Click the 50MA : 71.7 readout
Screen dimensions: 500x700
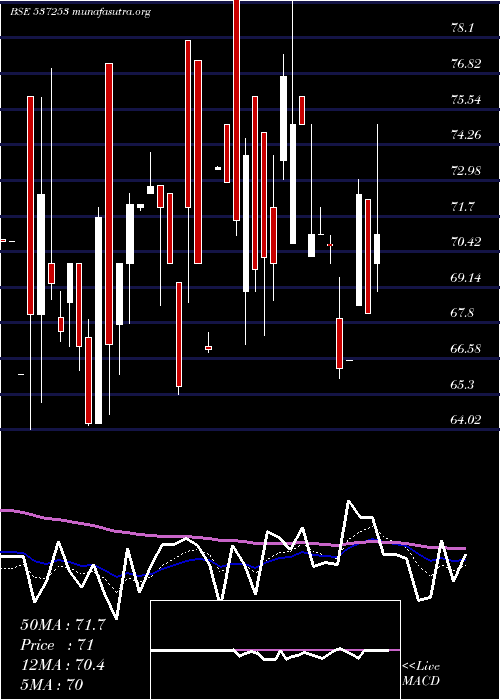tap(63, 625)
